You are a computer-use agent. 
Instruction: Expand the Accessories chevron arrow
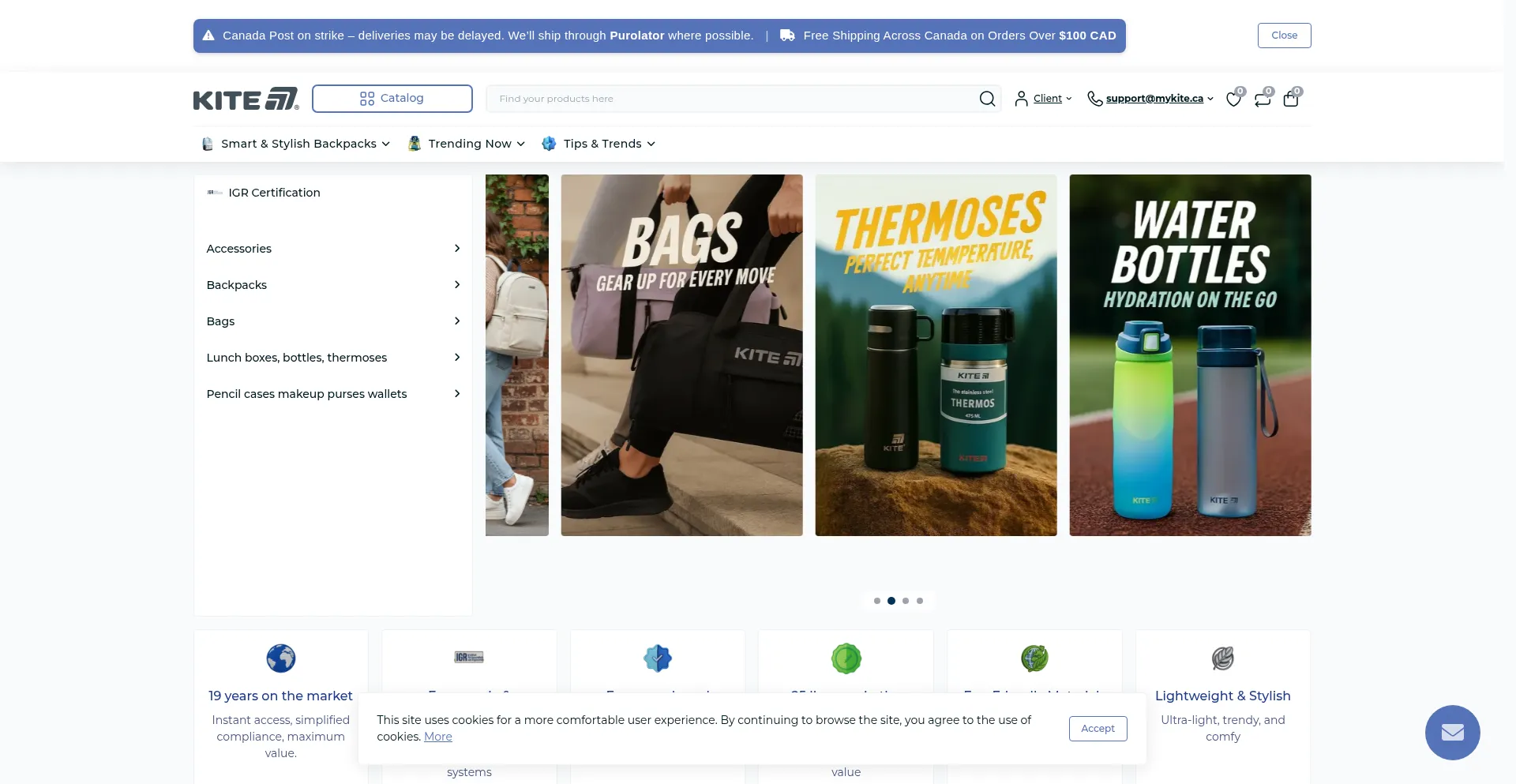(457, 249)
